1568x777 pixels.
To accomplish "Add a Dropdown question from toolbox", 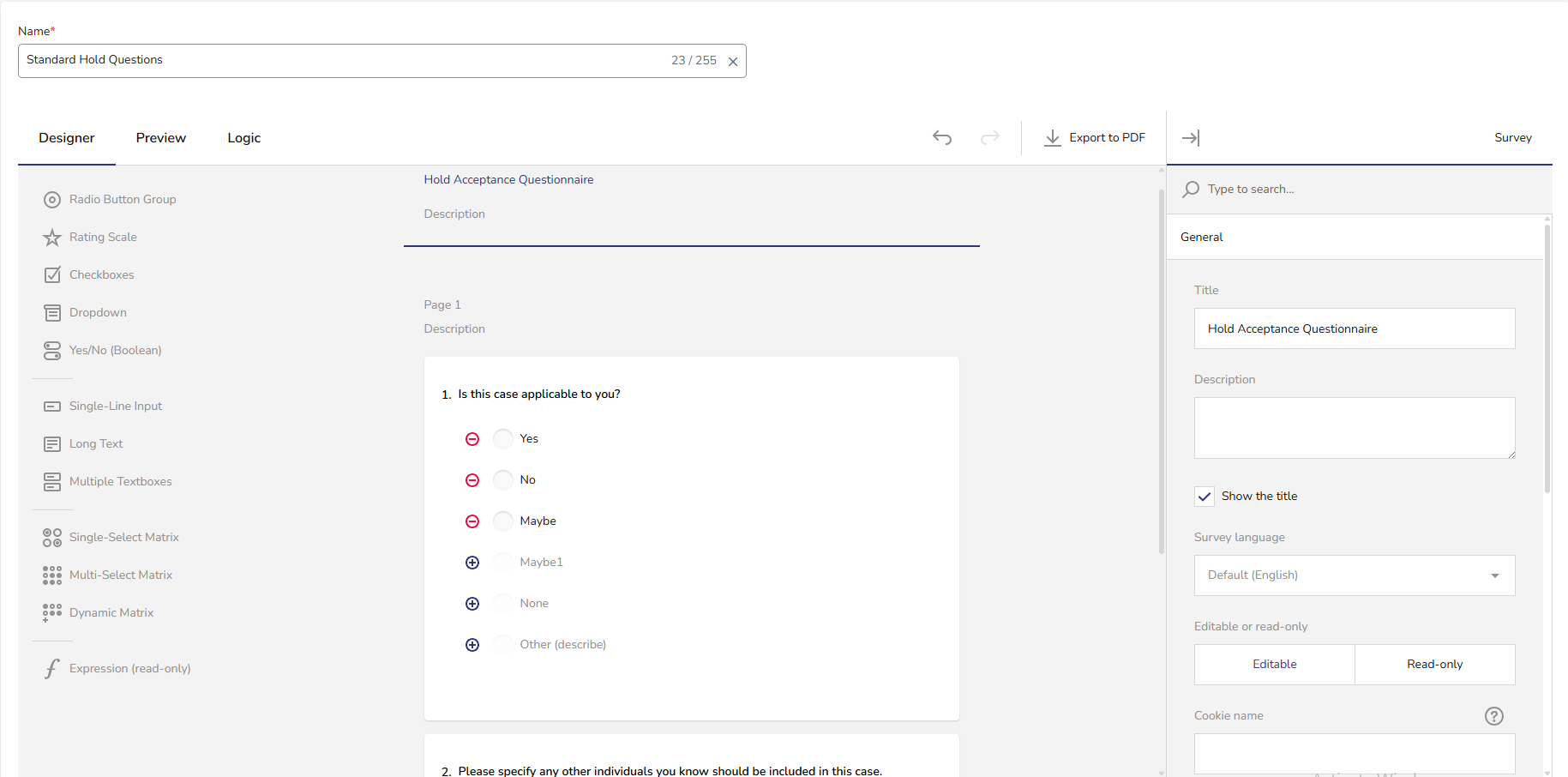I will (98, 313).
